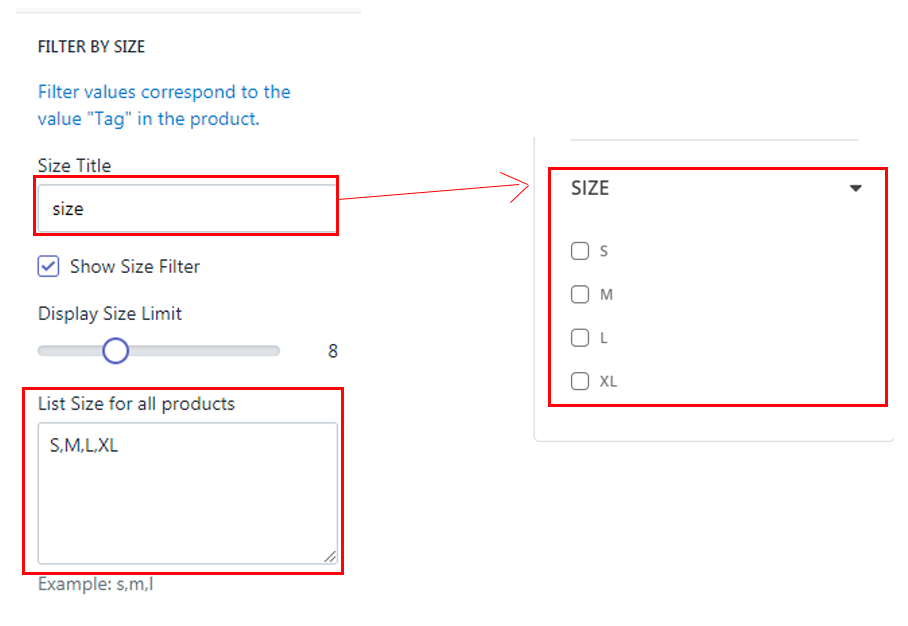This screenshot has width=908, height=626.
Task: Collapse the SIZE filter using the arrow
Action: click(x=855, y=188)
